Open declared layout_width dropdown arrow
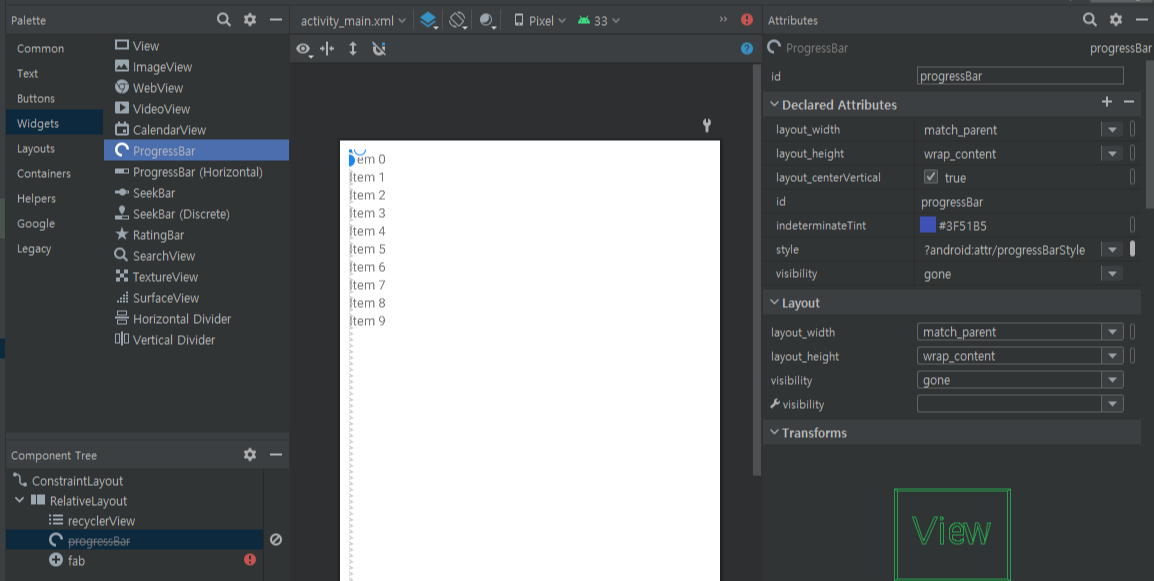1154x581 pixels. (1111, 130)
